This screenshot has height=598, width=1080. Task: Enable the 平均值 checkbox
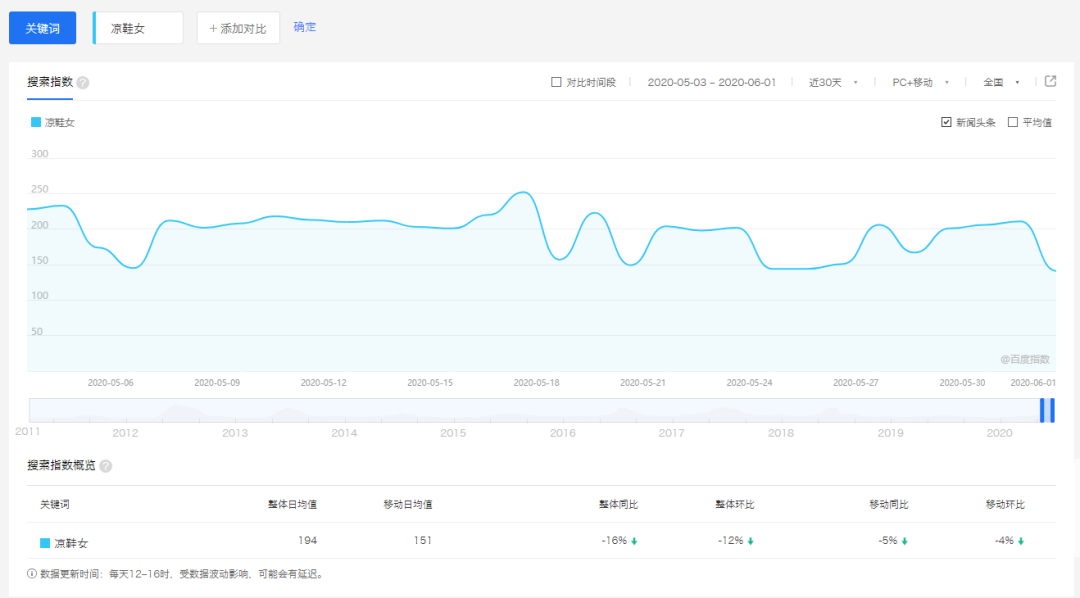point(1012,122)
